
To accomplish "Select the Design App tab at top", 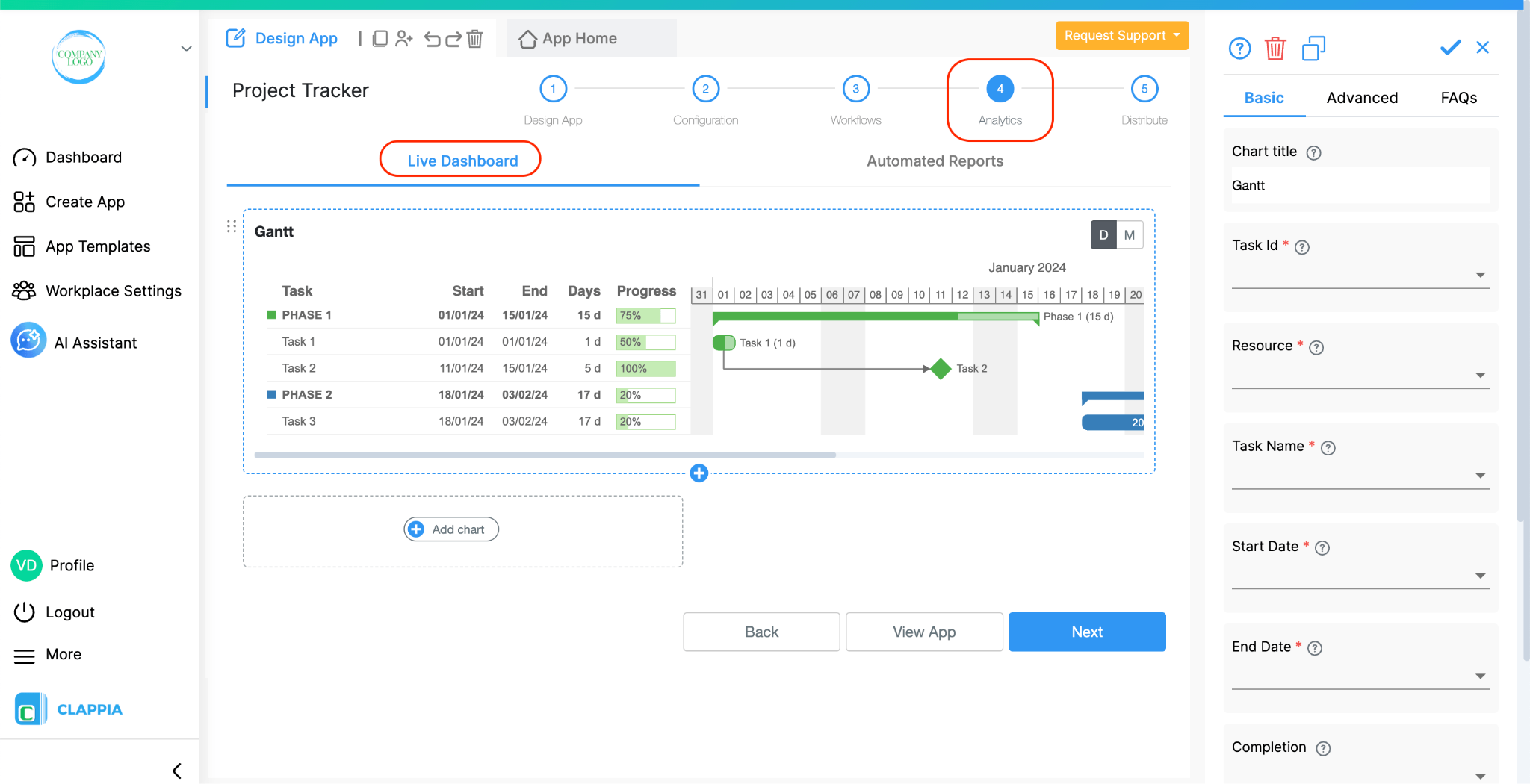I will (x=282, y=39).
